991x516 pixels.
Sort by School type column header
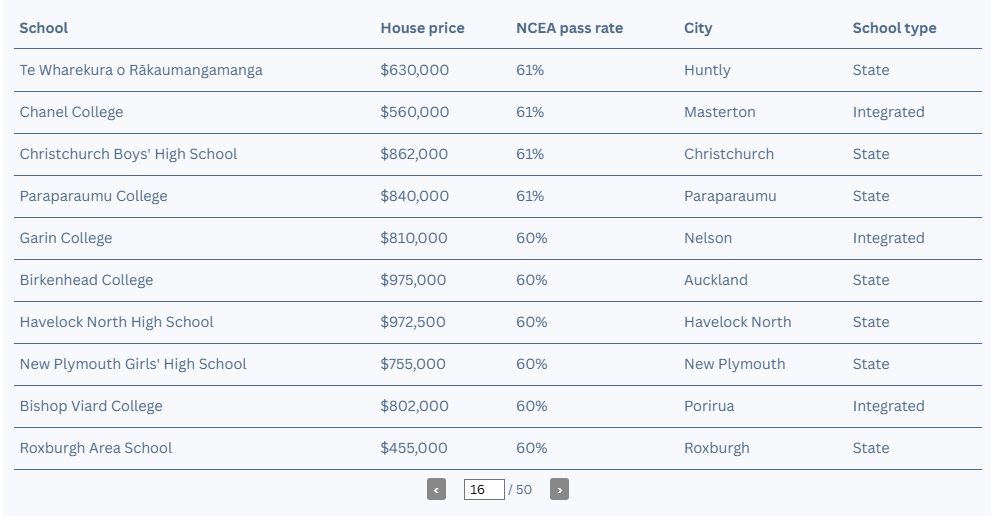[x=894, y=28]
